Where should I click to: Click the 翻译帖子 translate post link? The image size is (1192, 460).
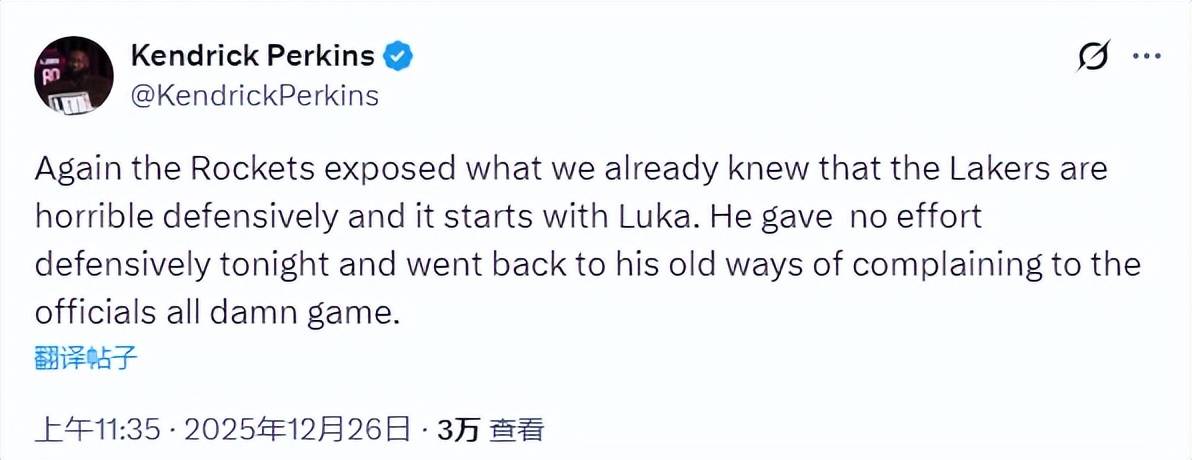(x=87, y=359)
